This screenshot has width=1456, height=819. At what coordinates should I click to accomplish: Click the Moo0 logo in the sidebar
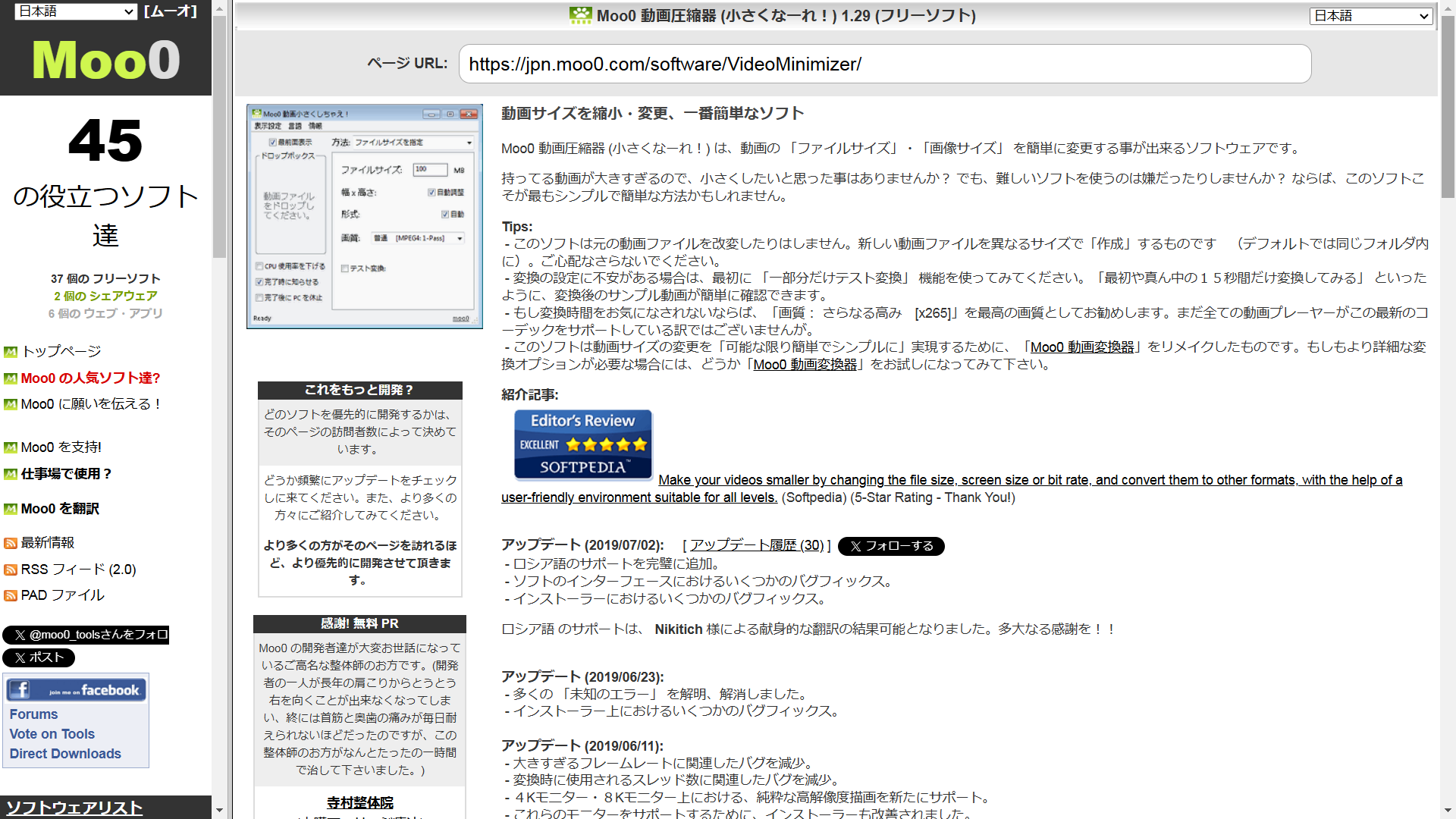coord(105,61)
